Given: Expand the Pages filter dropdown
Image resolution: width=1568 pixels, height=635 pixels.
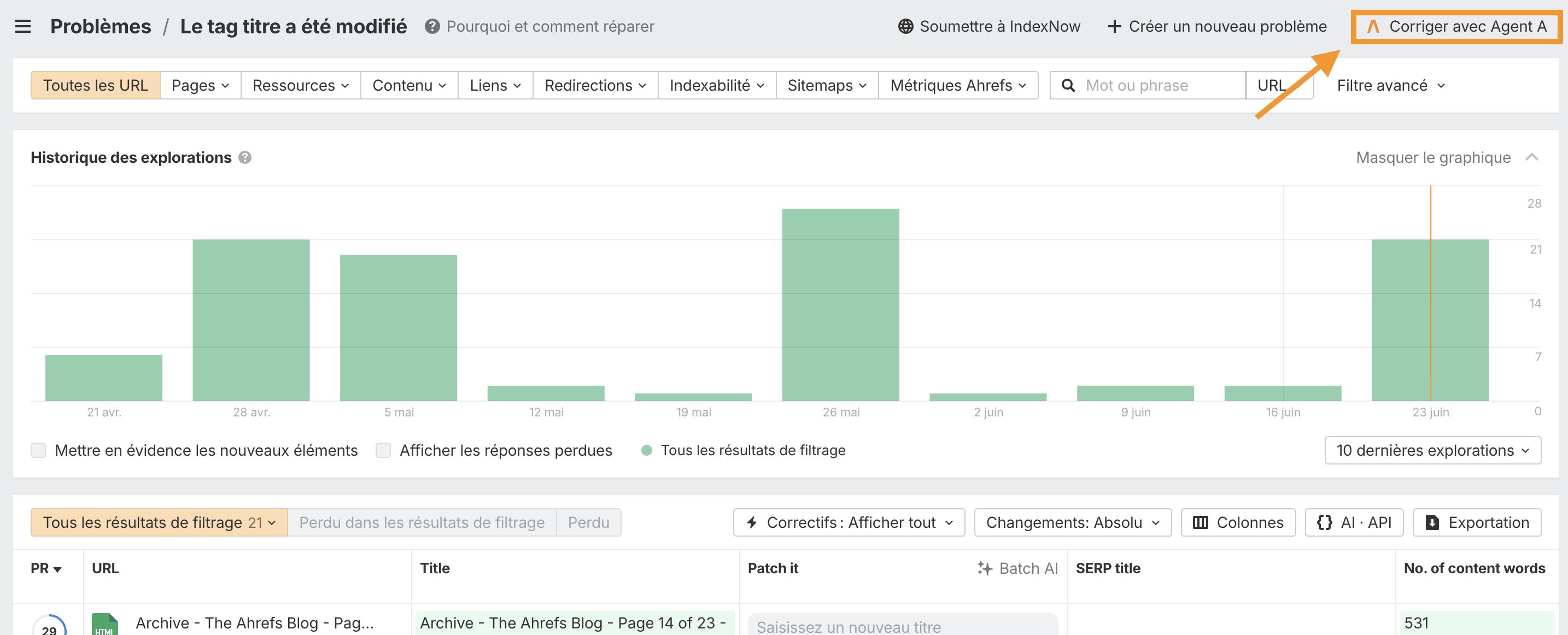Looking at the screenshot, I should click(200, 85).
